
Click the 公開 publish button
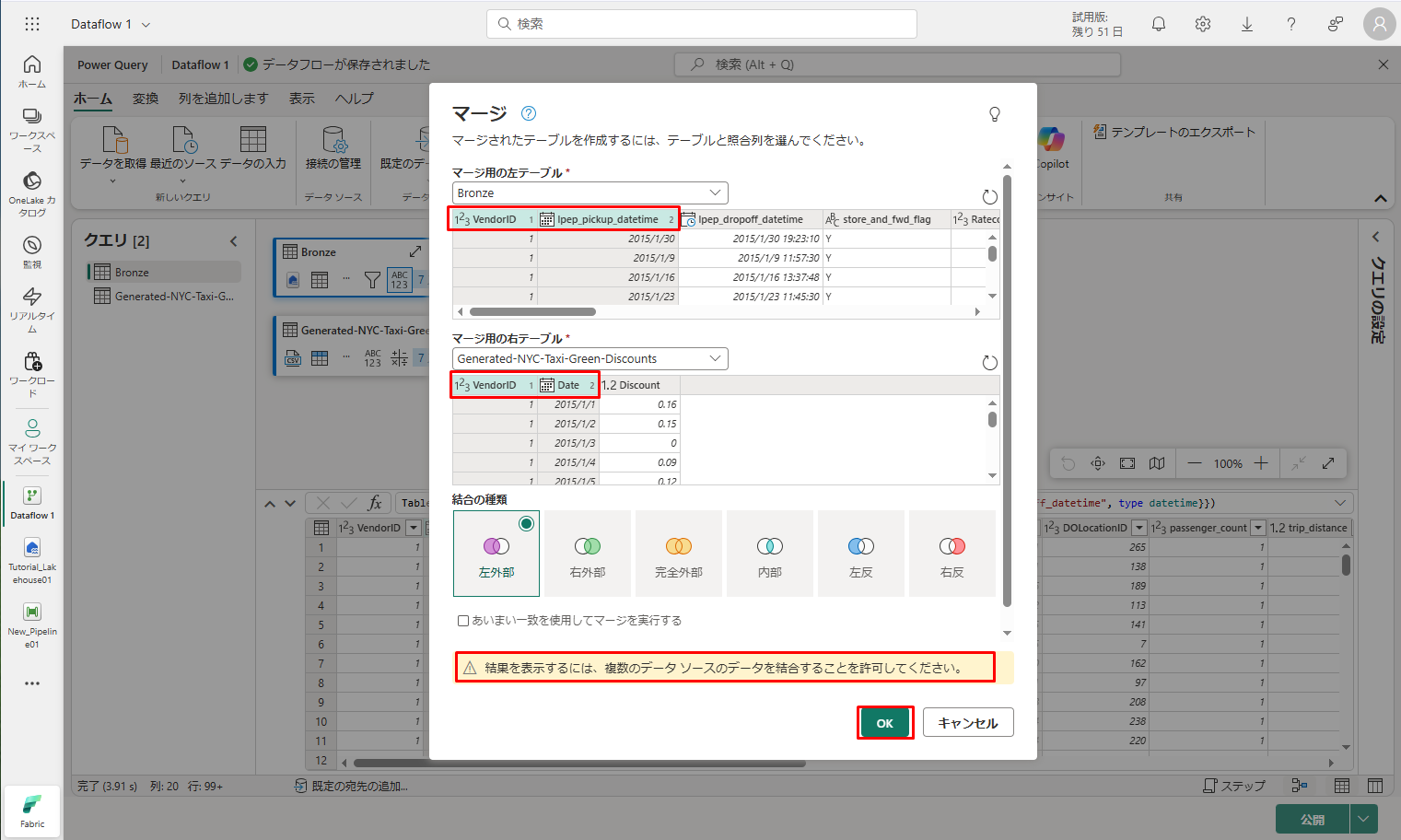coord(1313,819)
